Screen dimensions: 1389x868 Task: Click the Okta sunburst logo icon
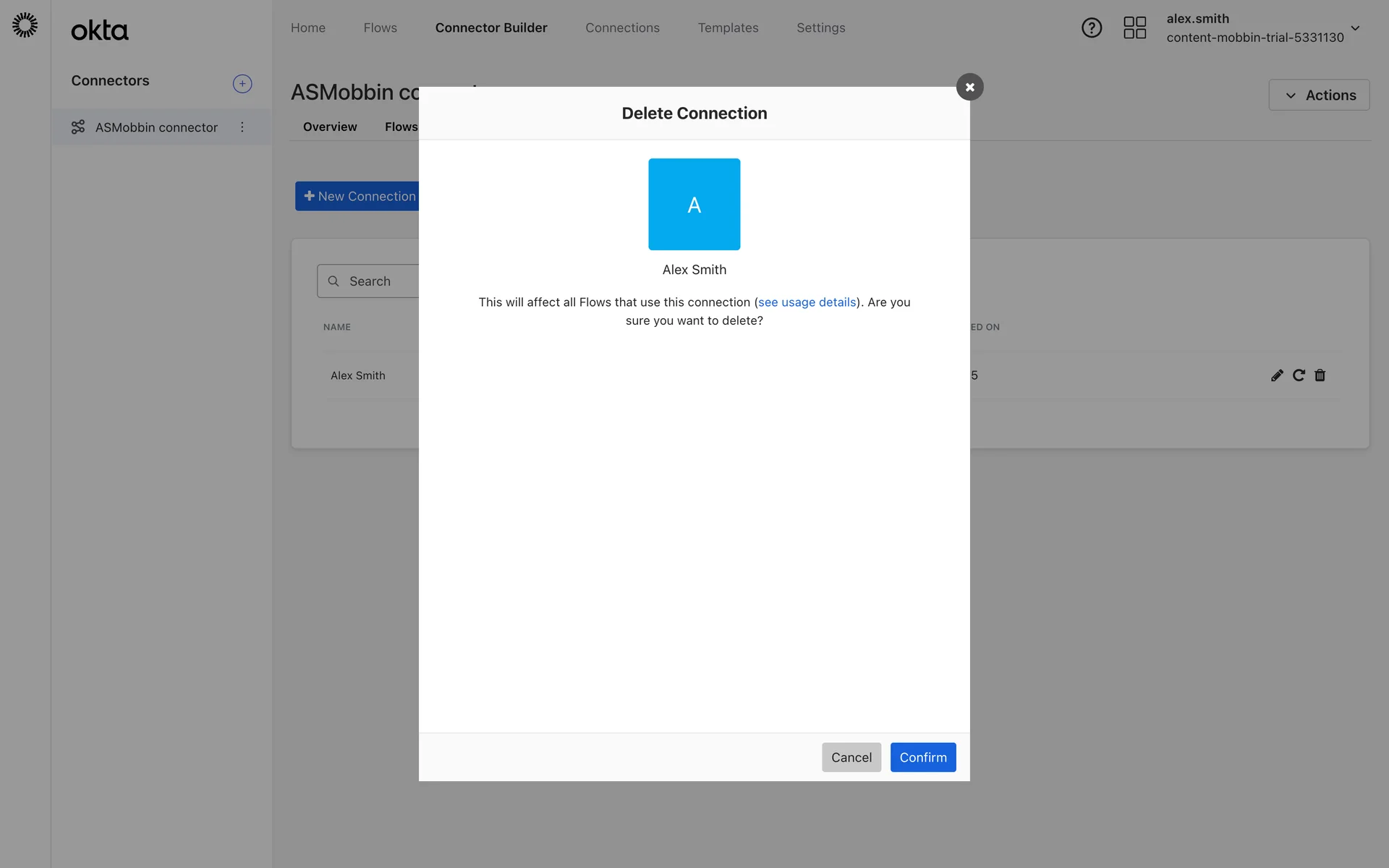click(25, 25)
